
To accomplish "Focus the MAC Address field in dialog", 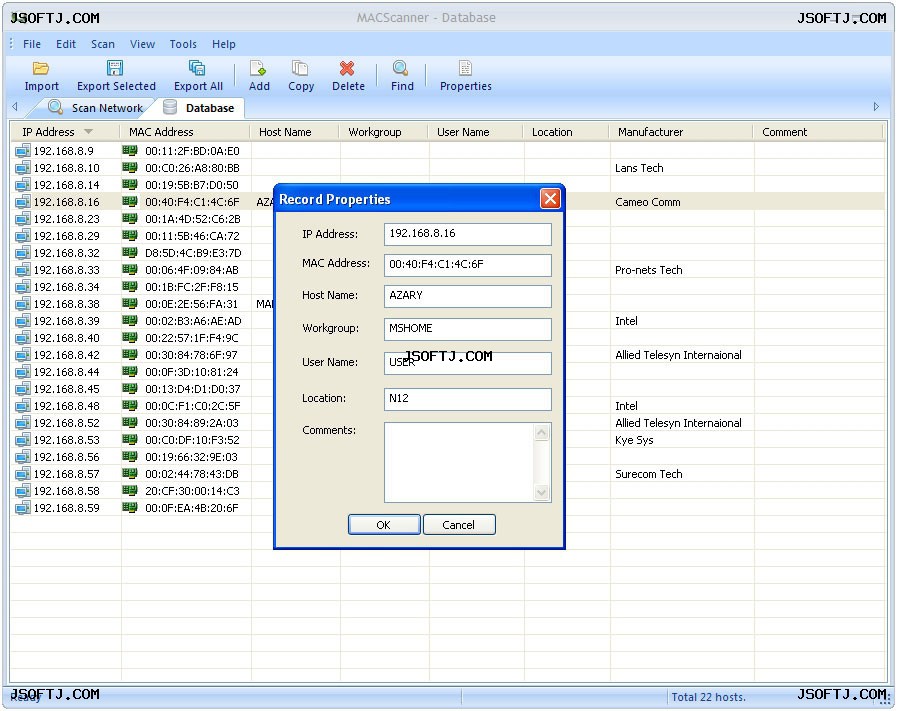I will tap(467, 265).
